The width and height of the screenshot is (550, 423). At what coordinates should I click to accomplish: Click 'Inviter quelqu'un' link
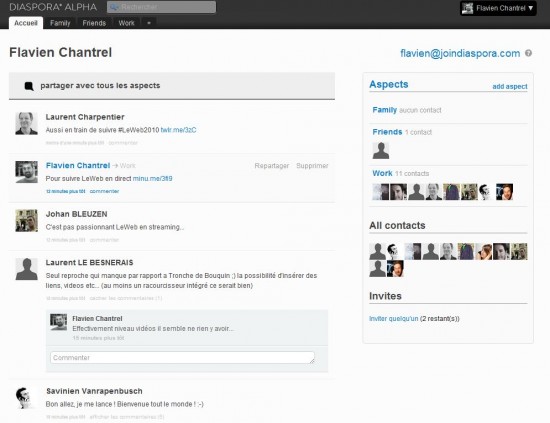pos(394,318)
